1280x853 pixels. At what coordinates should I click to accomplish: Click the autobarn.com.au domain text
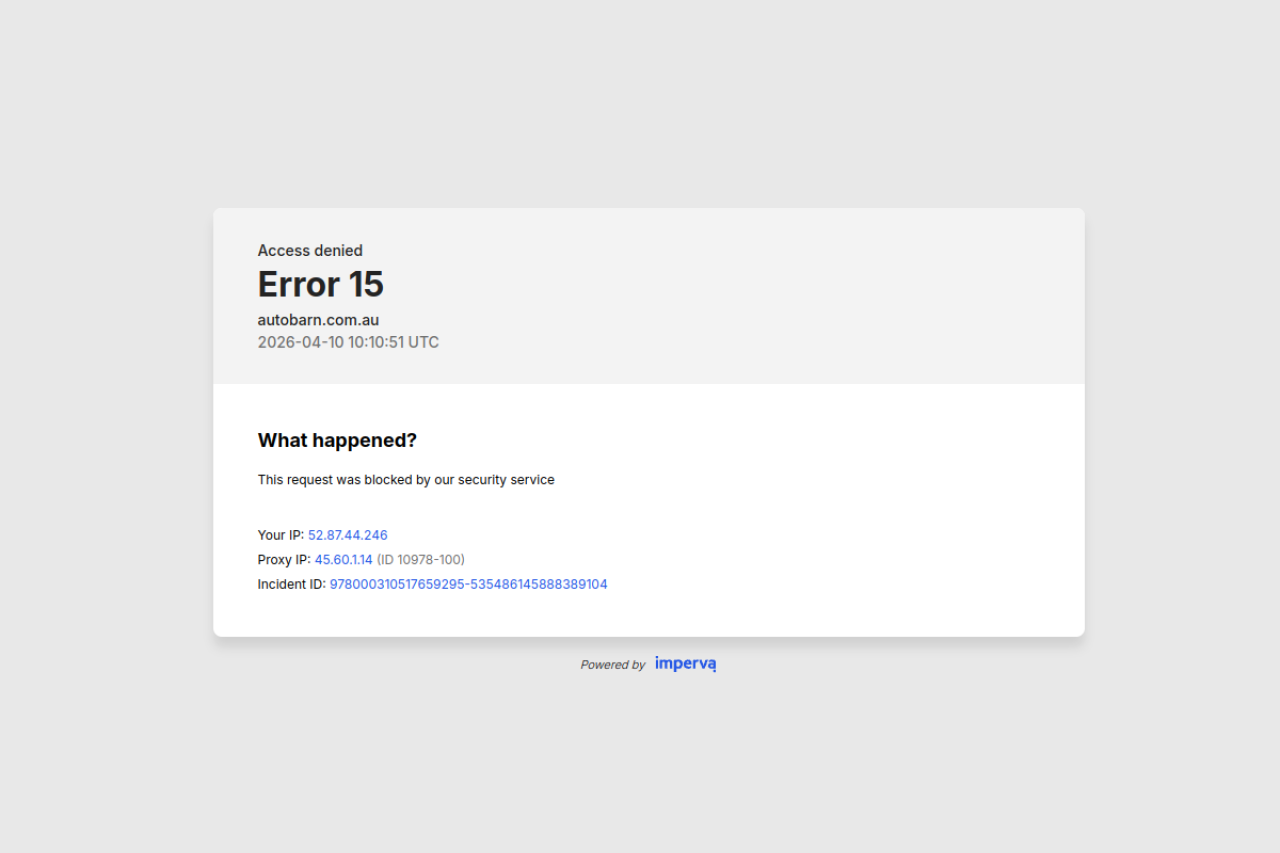(x=318, y=320)
